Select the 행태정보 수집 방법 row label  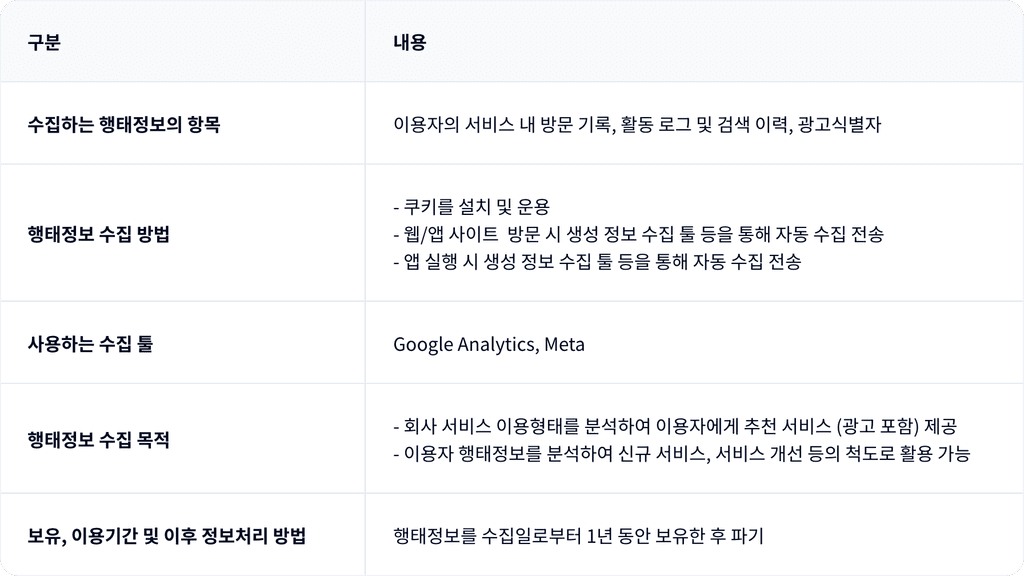99,234
